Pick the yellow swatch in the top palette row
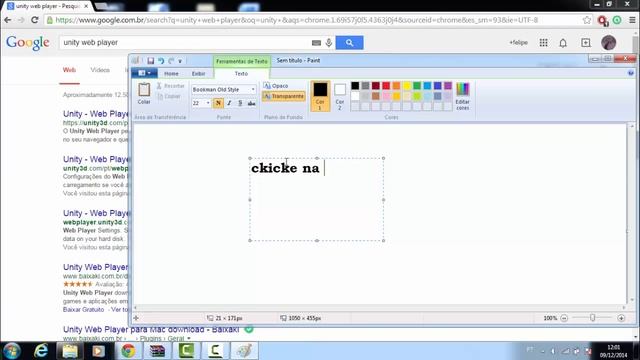 pos(407,85)
